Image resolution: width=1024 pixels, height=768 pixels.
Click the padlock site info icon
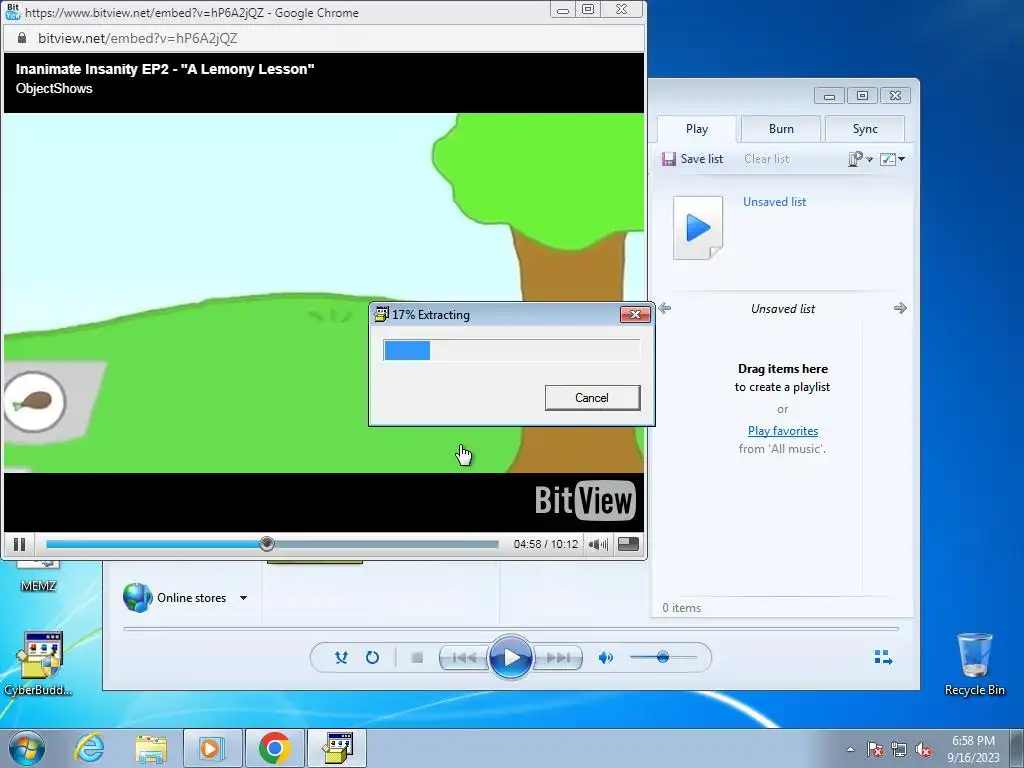pos(22,38)
